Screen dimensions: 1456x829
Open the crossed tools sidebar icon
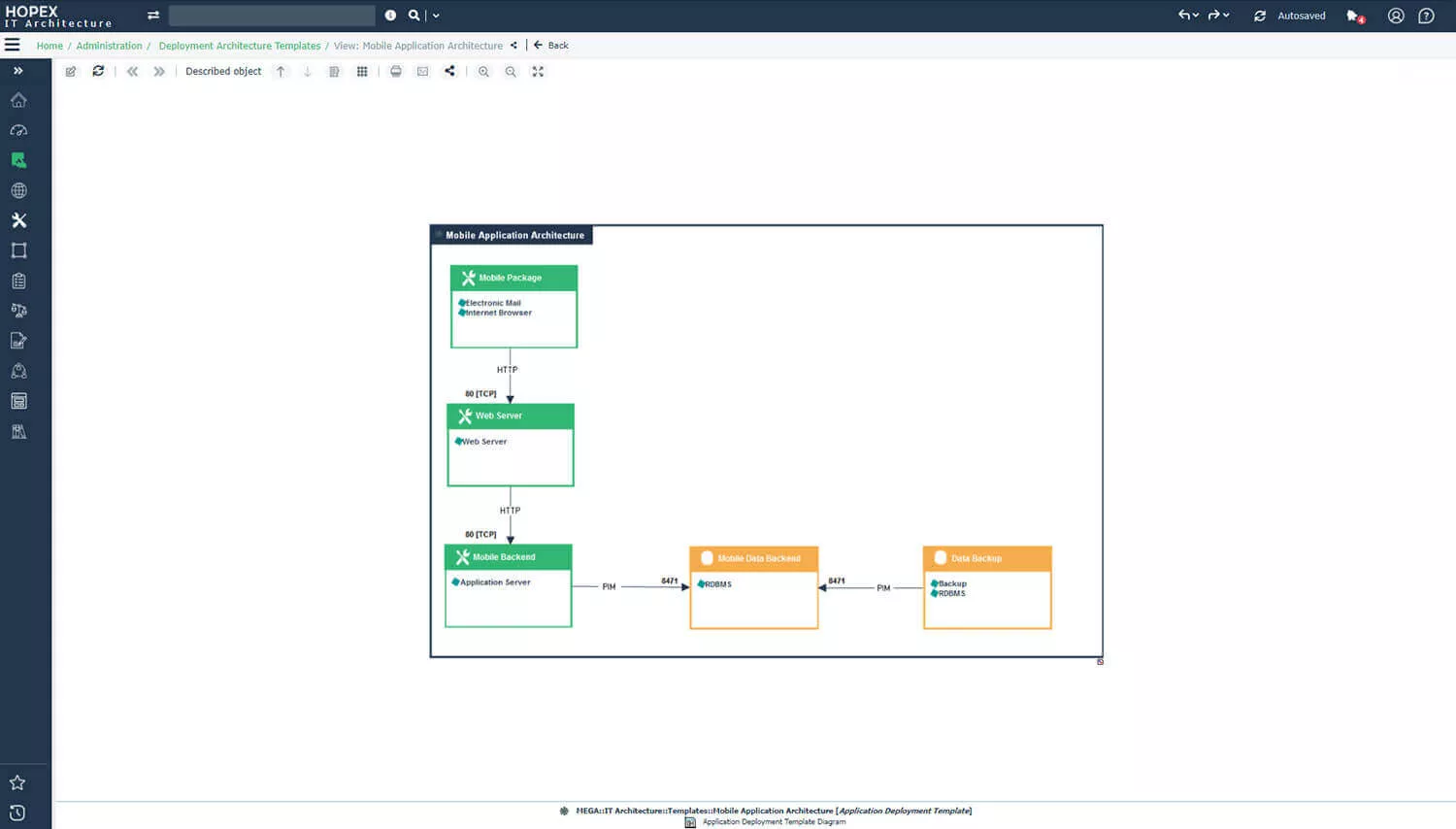(x=18, y=220)
